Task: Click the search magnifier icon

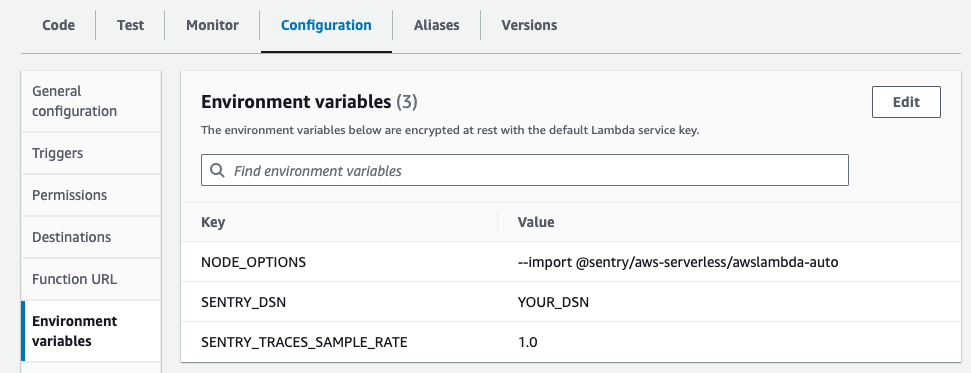Action: (217, 170)
